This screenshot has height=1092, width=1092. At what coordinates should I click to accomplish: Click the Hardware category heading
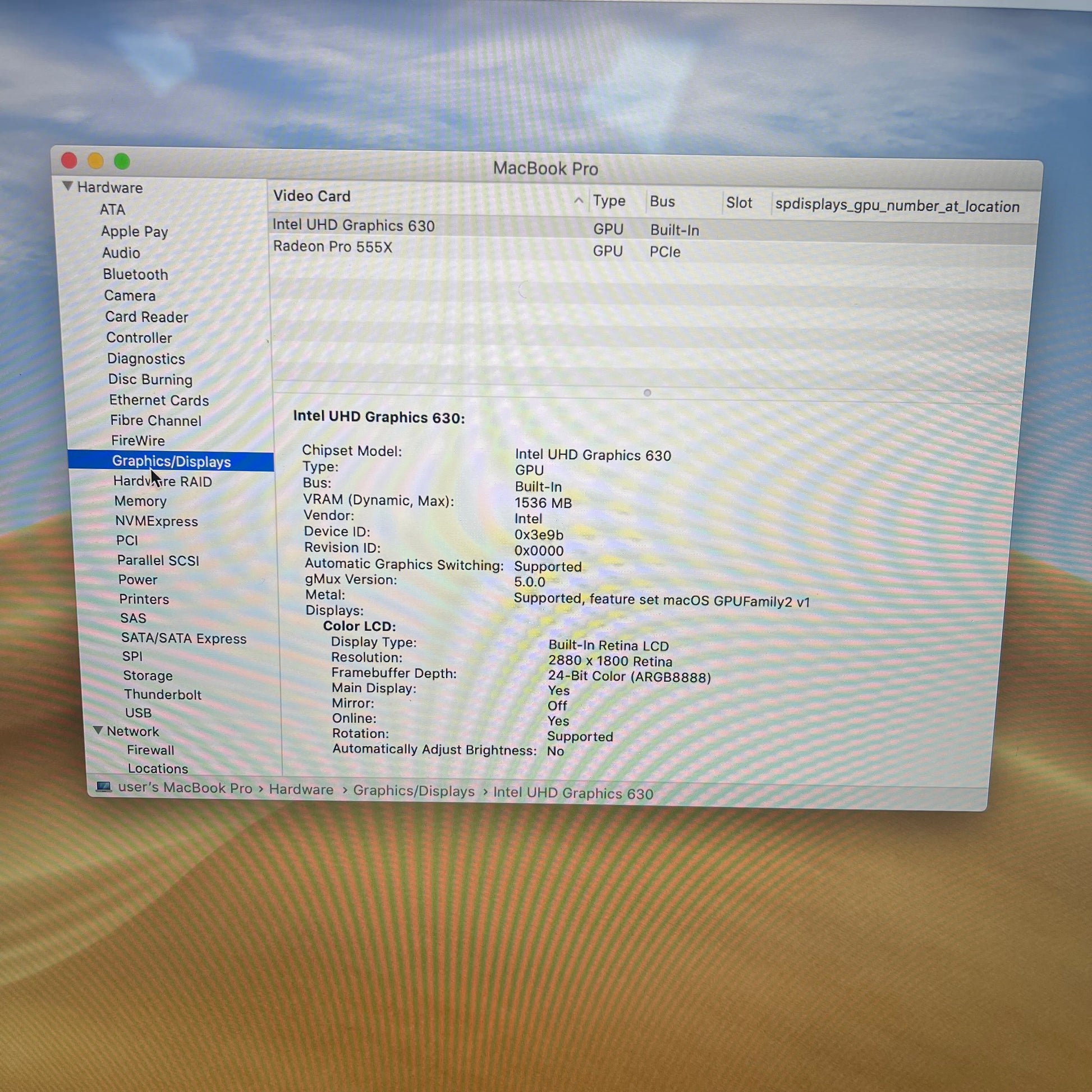coord(109,187)
